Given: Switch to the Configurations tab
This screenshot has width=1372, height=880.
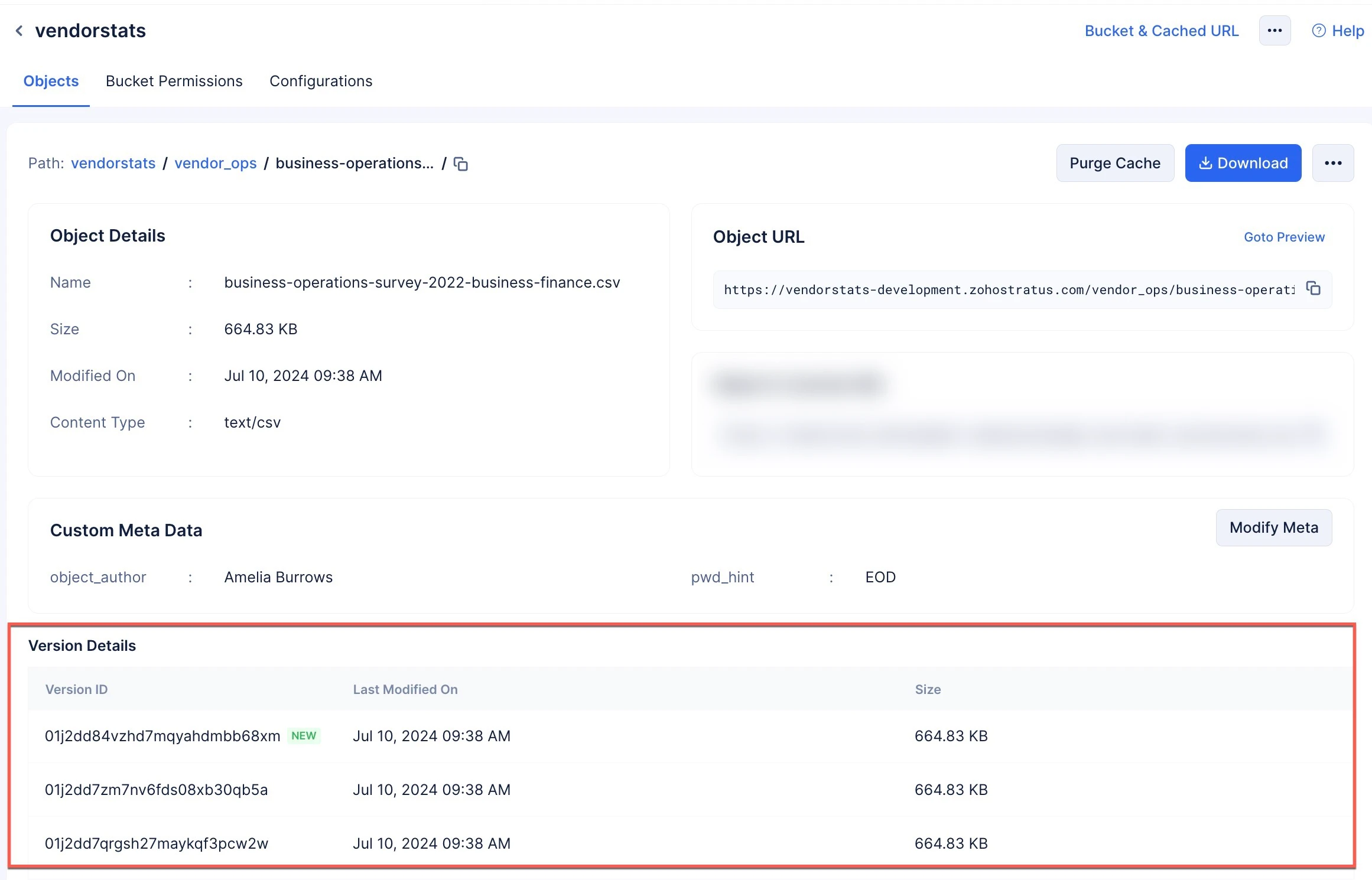Looking at the screenshot, I should coord(321,82).
